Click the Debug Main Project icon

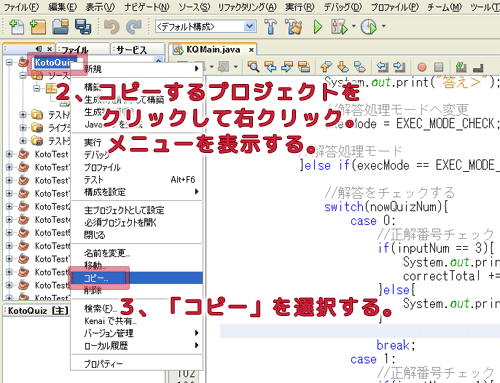(x=339, y=27)
